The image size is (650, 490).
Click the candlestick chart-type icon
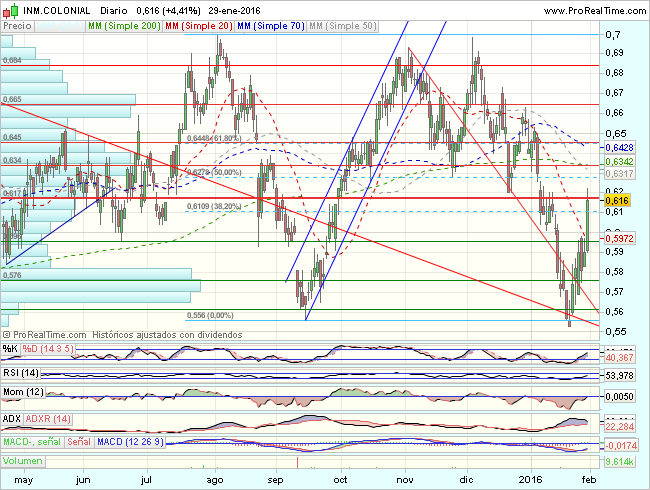click(x=11, y=10)
